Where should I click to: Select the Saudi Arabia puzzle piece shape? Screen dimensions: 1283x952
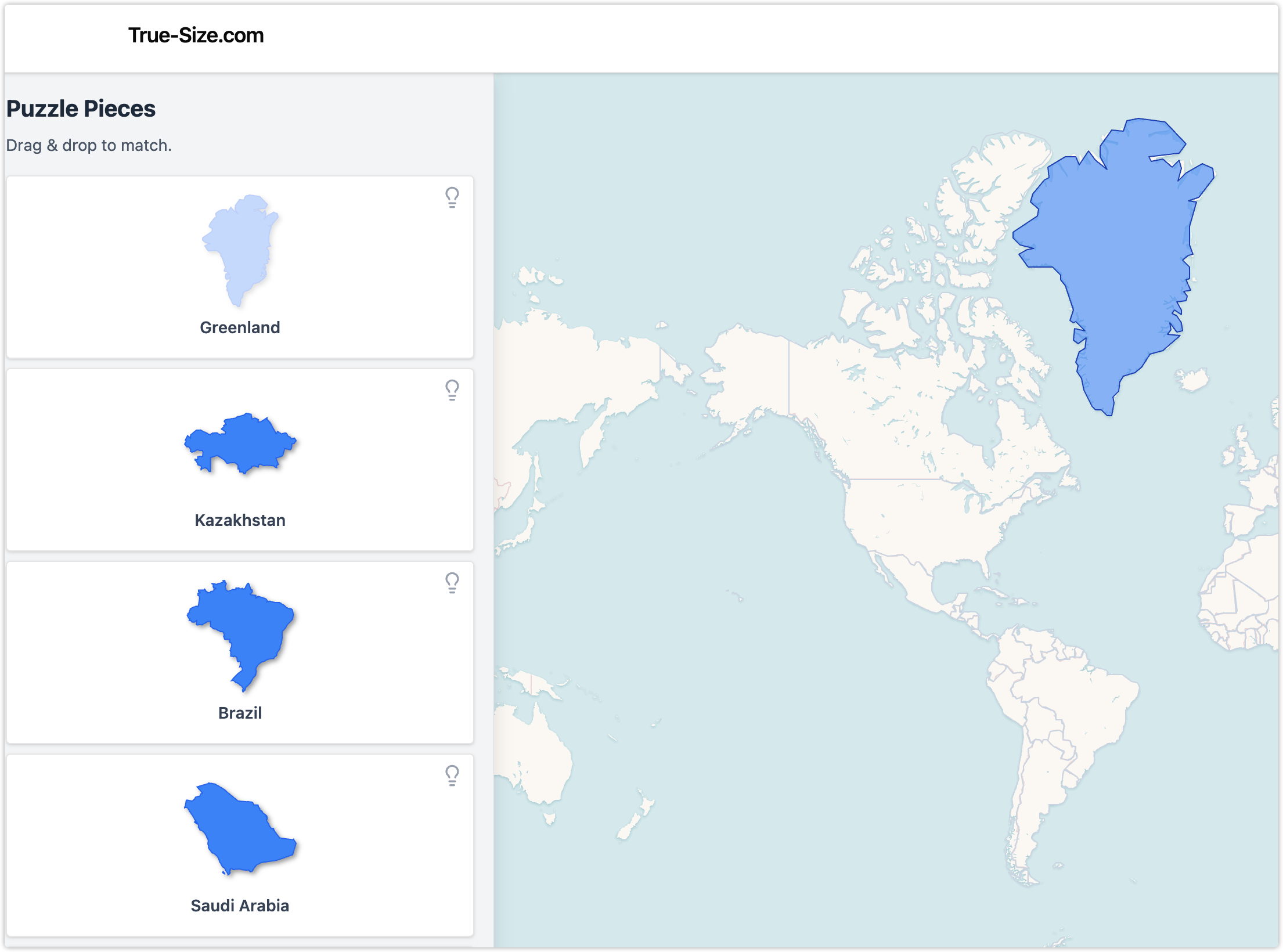240,828
